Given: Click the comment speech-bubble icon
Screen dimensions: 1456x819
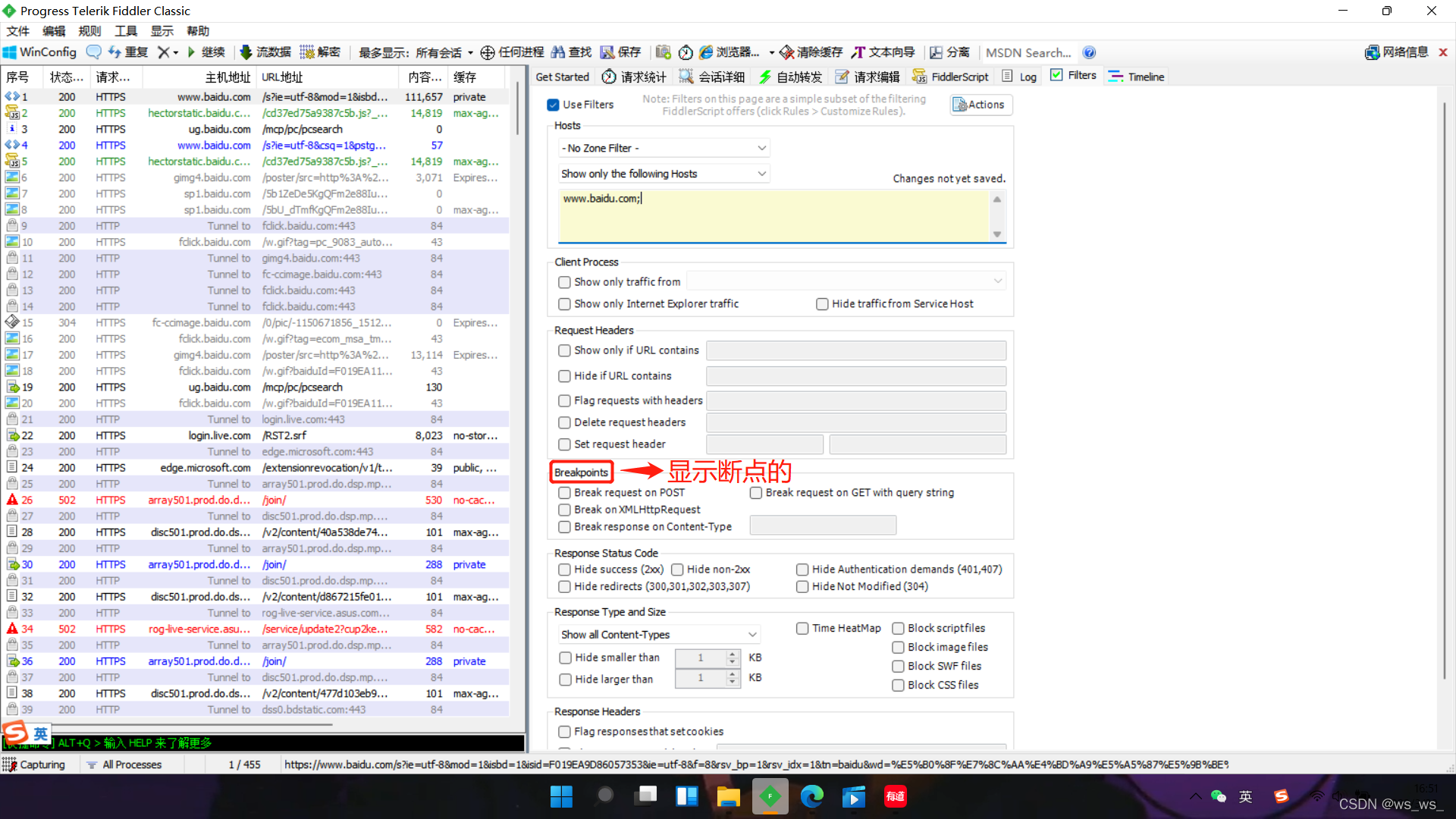Looking at the screenshot, I should (94, 52).
